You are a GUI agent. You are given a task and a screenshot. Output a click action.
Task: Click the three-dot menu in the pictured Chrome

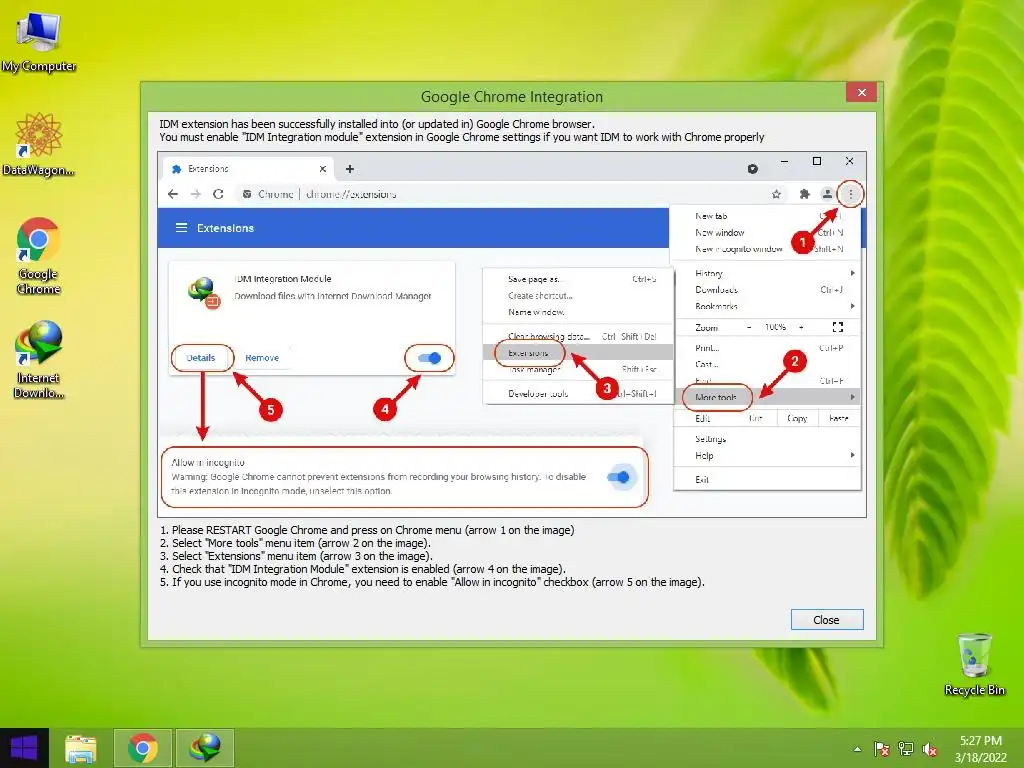tap(850, 194)
